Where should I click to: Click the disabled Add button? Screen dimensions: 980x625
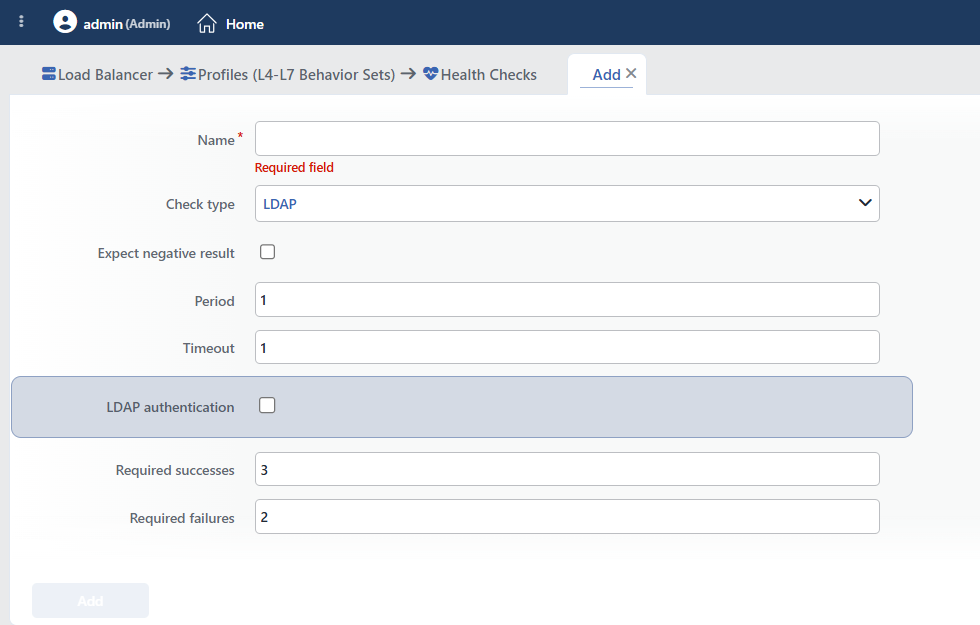point(91,601)
